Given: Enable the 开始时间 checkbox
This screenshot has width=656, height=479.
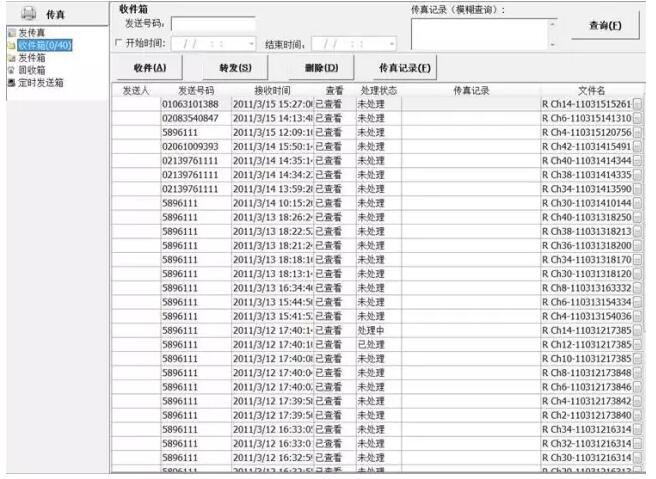Looking at the screenshot, I should pyautogui.click(x=118, y=44).
